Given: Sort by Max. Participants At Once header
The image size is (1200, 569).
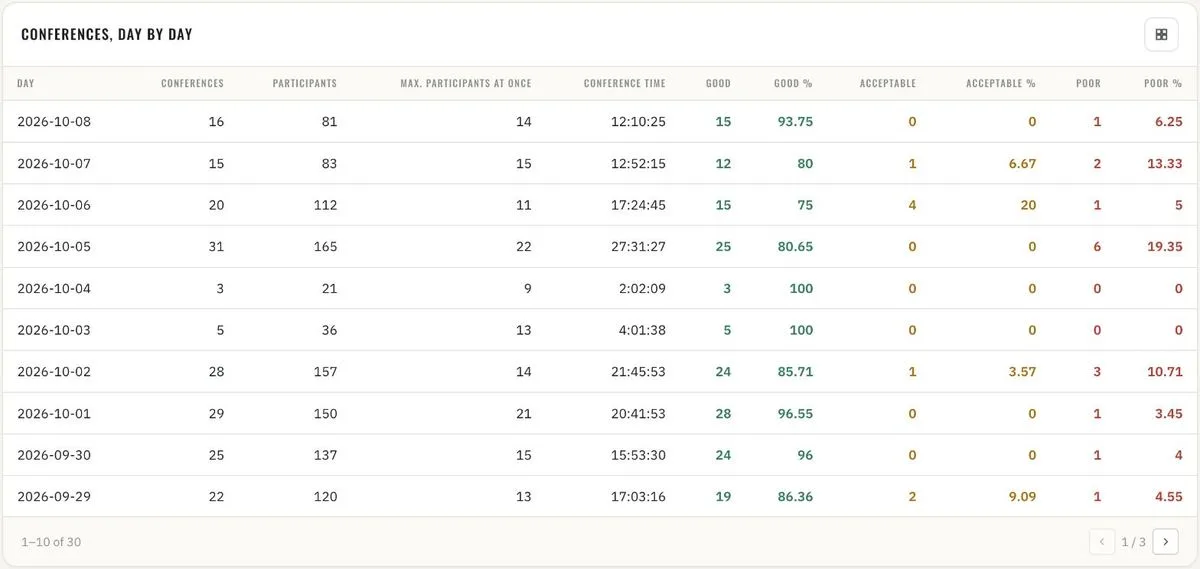Looking at the screenshot, I should coord(466,83).
